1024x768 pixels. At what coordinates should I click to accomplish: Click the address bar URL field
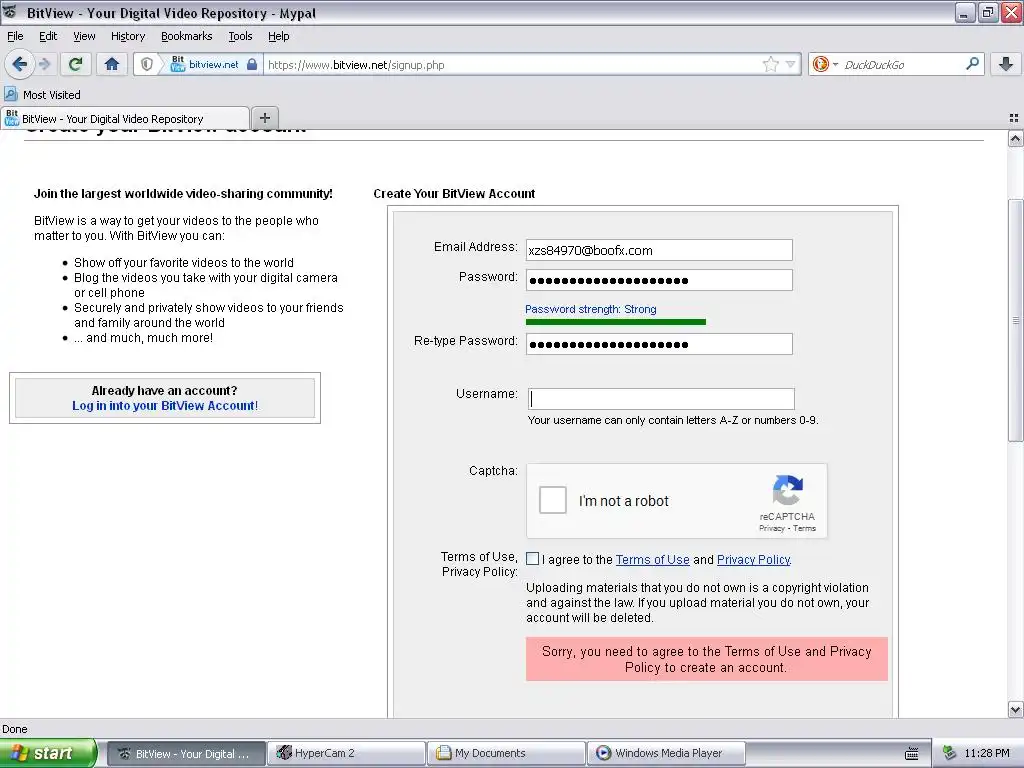point(513,65)
